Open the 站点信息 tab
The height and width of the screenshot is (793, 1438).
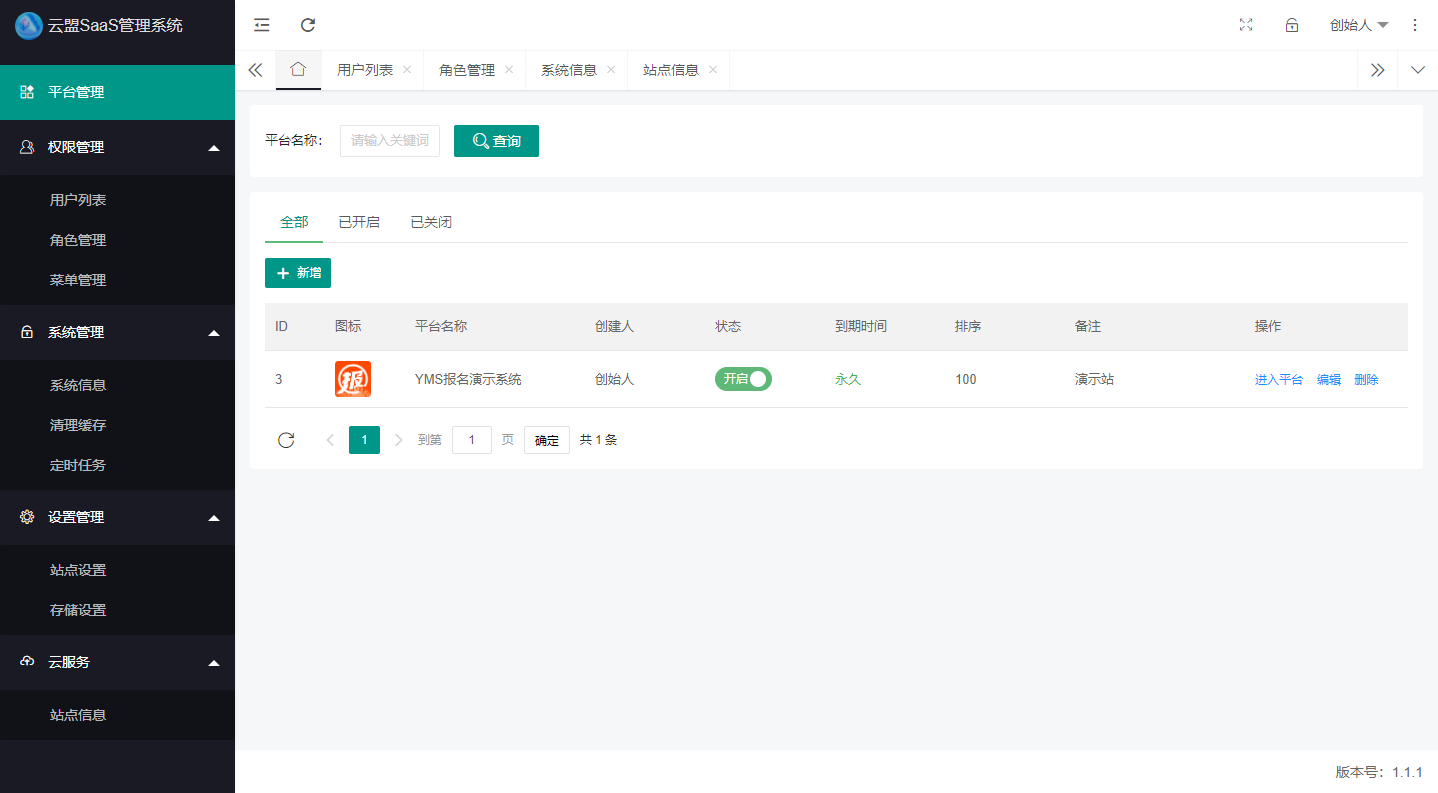(671, 70)
